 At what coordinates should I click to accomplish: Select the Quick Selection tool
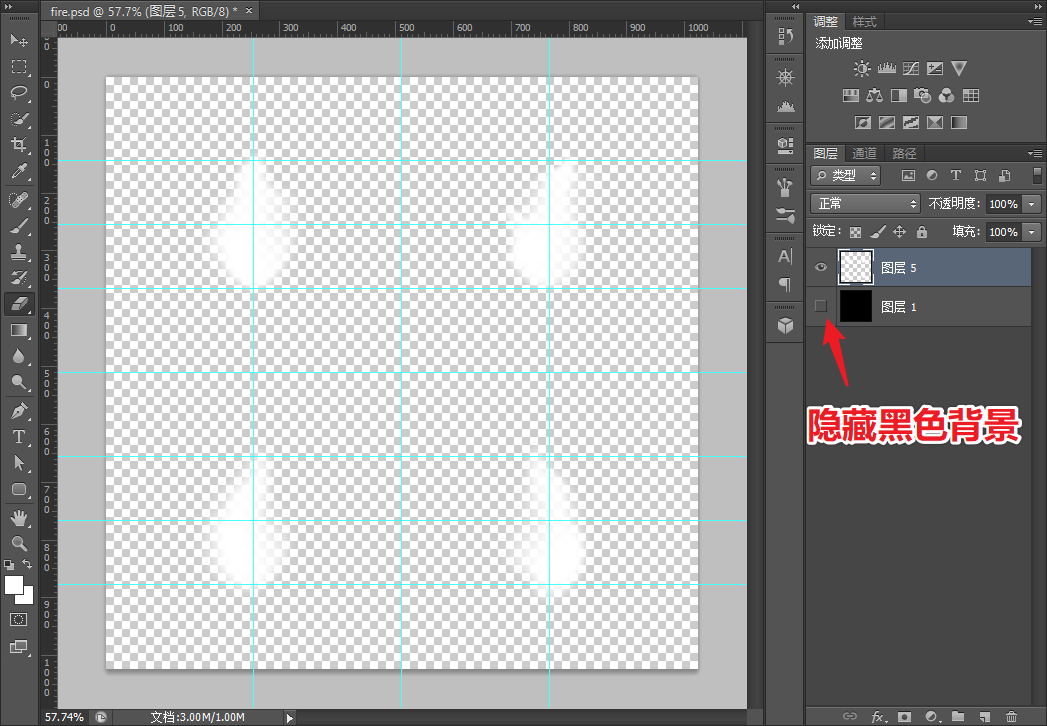19,119
